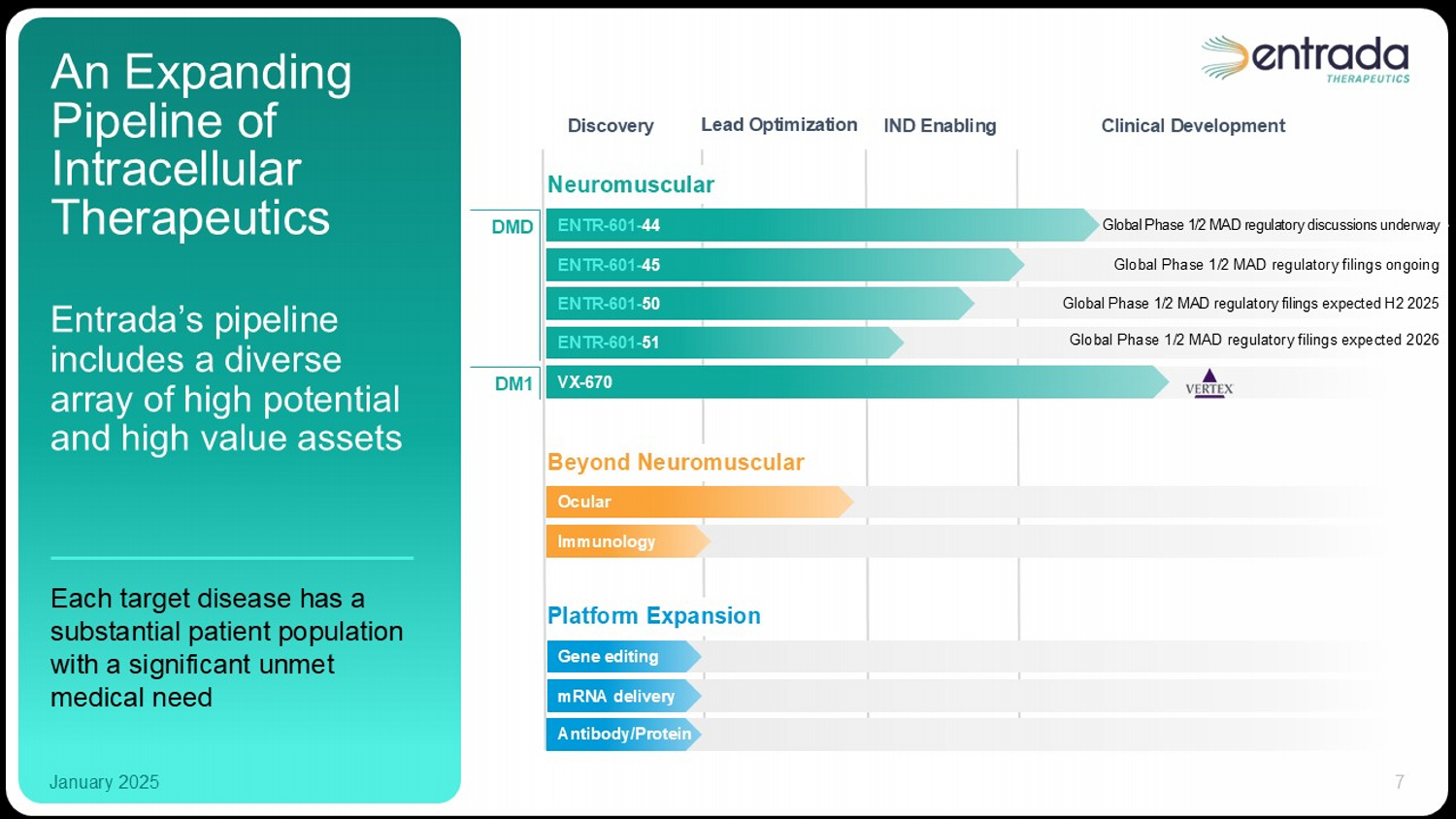Click the IND Enabling column header
Image resolution: width=1456 pixels, height=819 pixels.
[940, 126]
